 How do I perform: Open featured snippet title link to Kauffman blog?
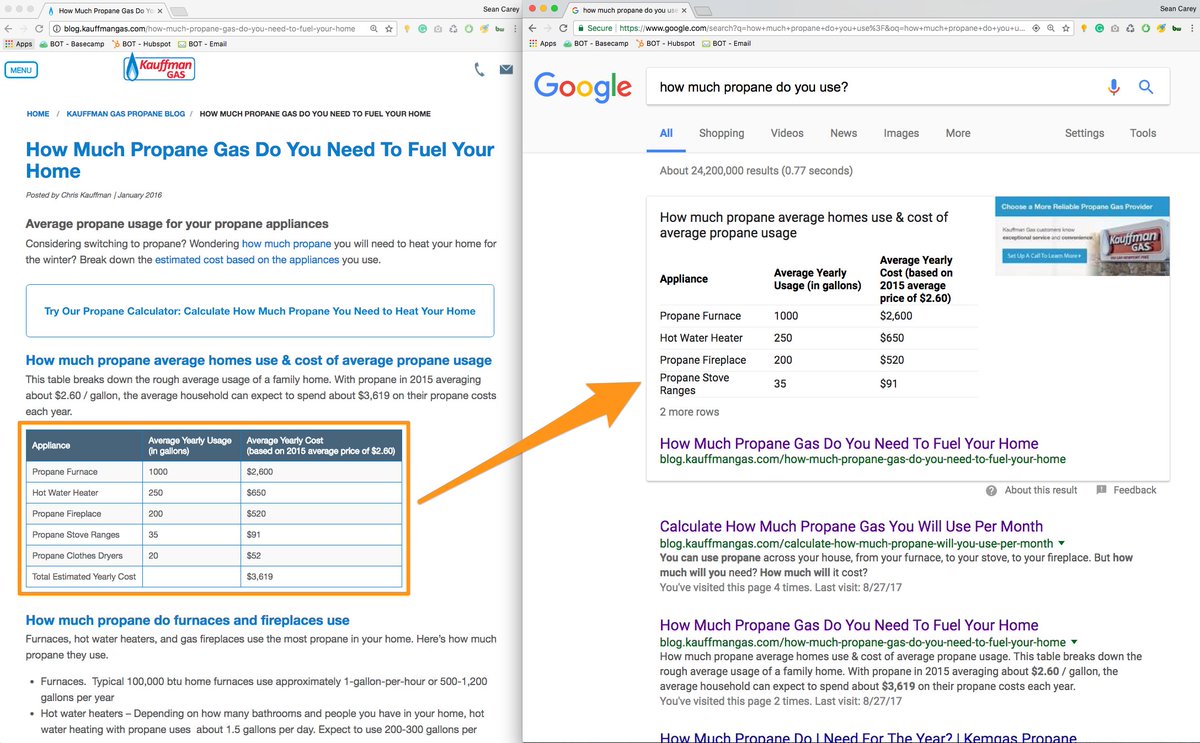pos(849,443)
